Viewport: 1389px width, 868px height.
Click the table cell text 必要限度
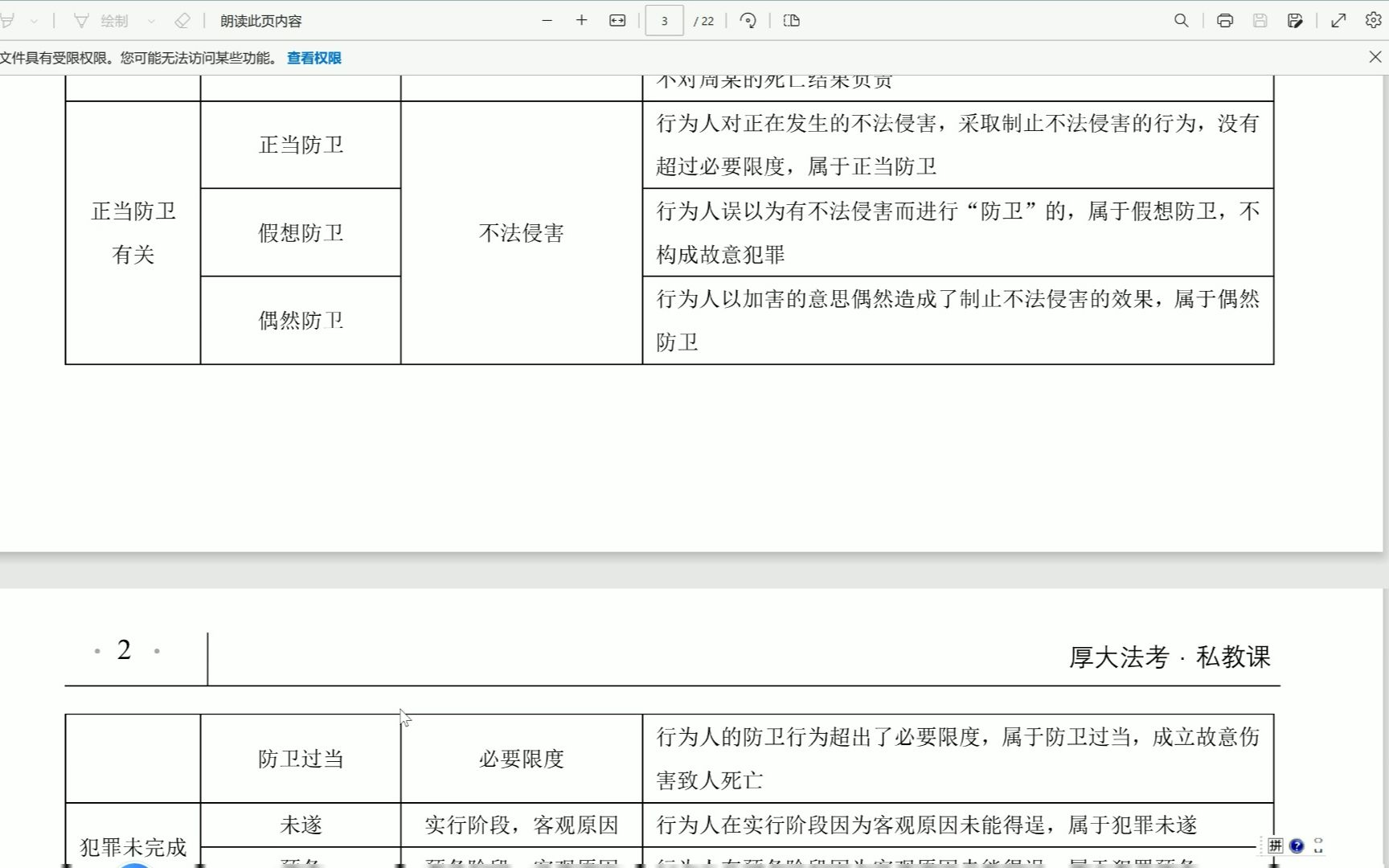[522, 759]
